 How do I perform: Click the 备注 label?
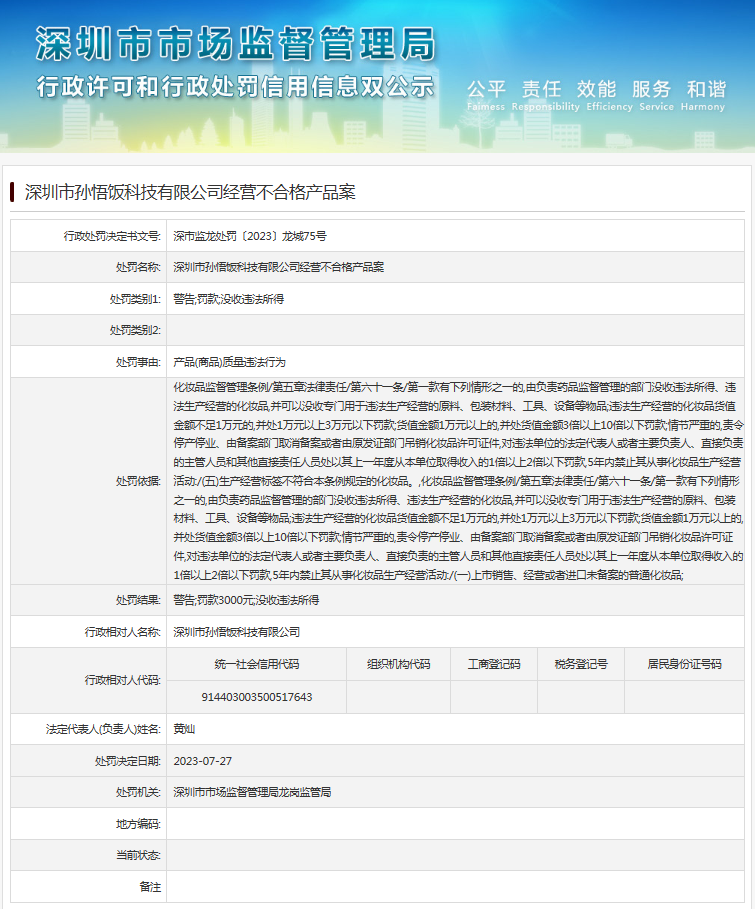click(x=150, y=887)
